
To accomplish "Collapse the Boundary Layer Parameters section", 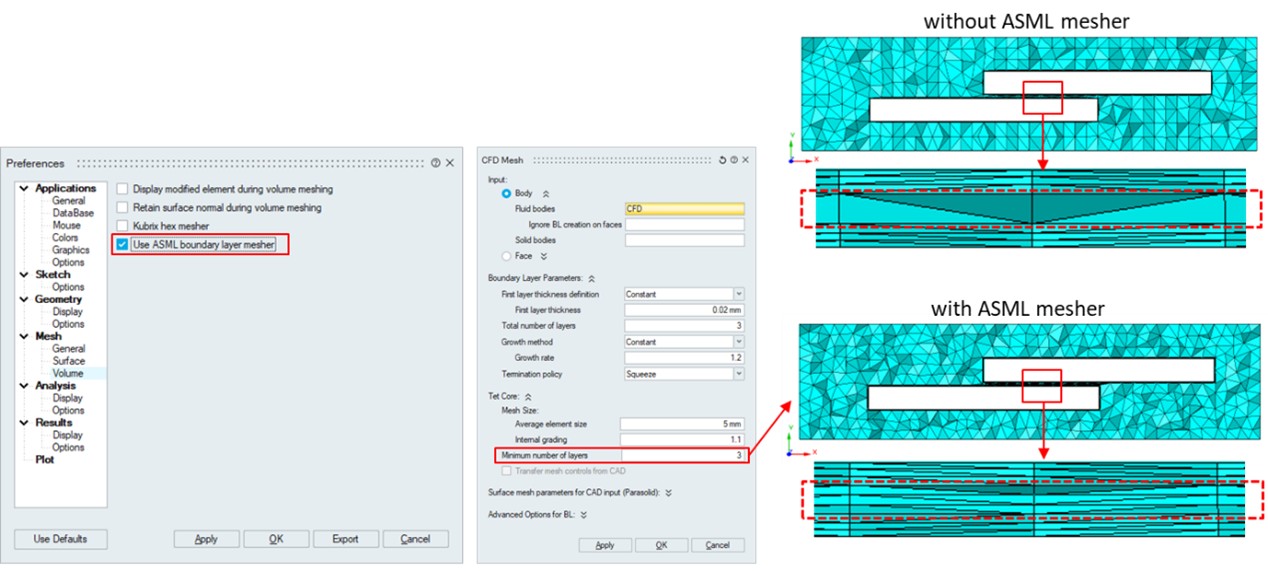I will [591, 278].
